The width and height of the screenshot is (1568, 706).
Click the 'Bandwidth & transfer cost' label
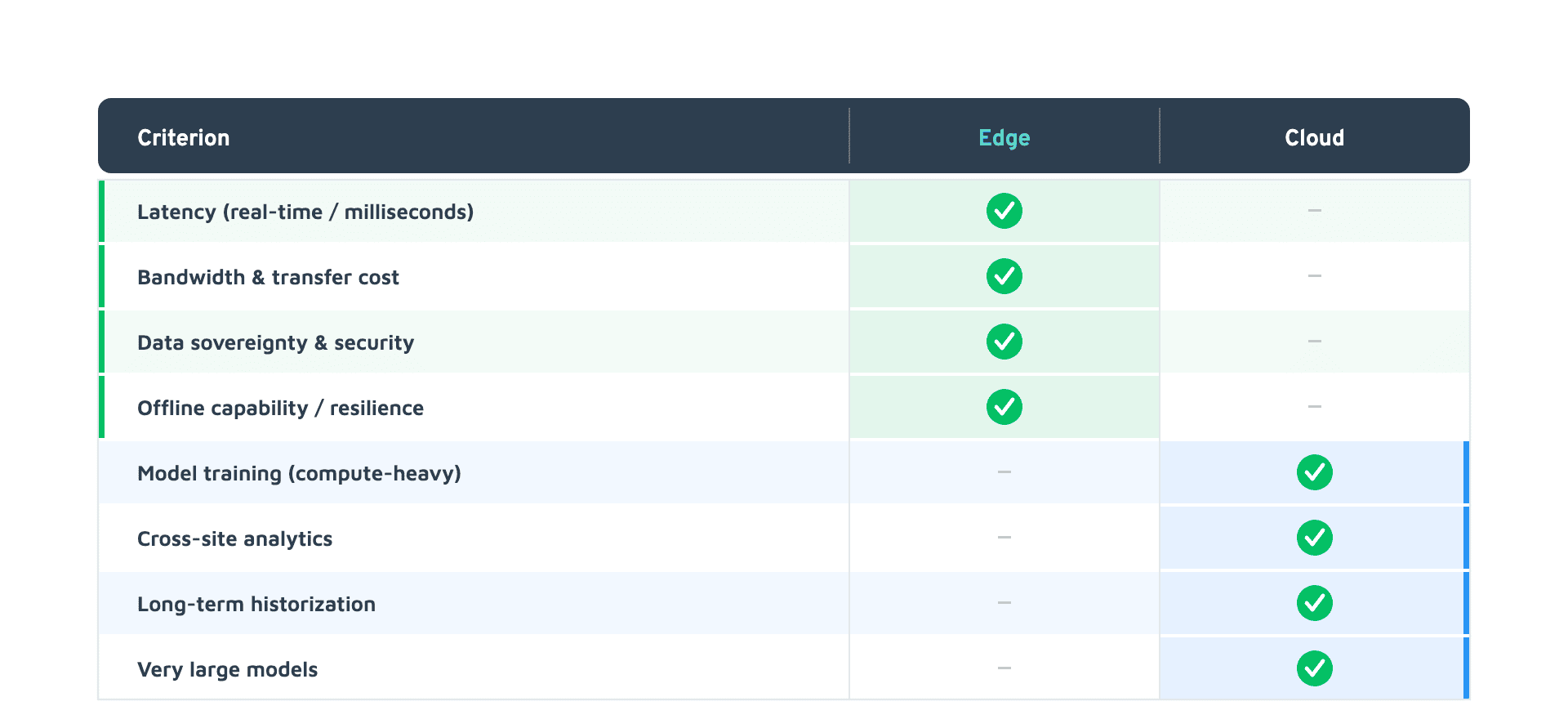point(268,277)
